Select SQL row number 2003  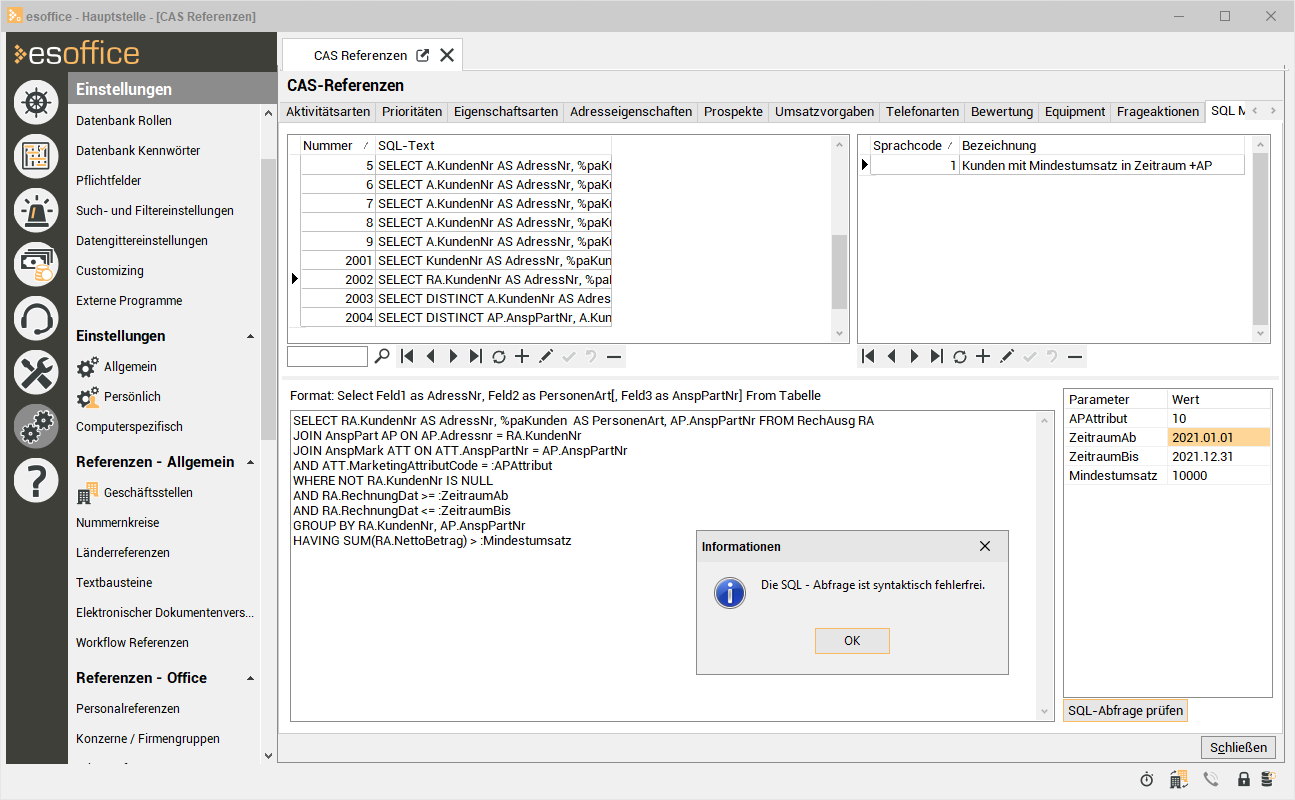pyautogui.click(x=456, y=299)
